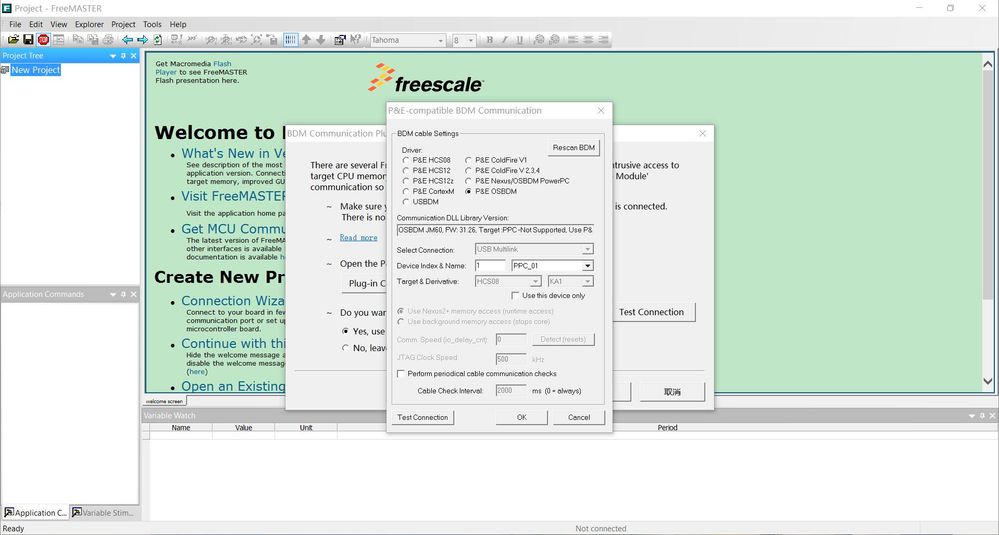Screen dimensions: 999x535
Task: Open the Help menu
Action: click(x=178, y=24)
